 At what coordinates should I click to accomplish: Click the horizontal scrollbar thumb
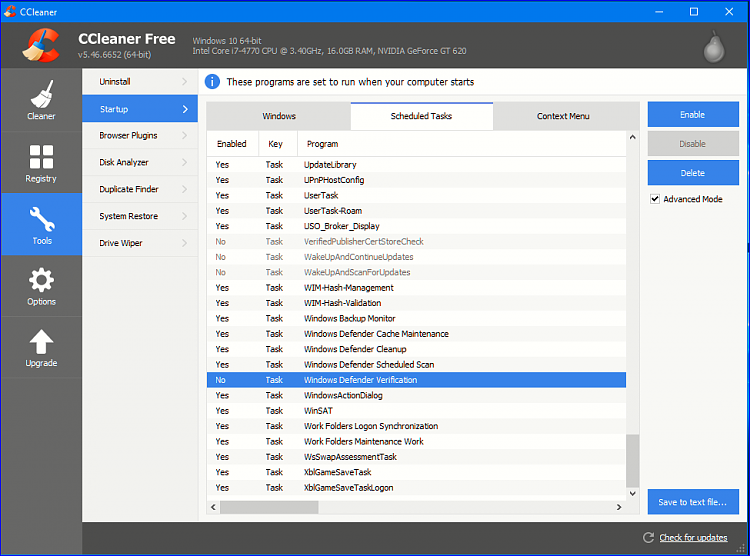[269, 507]
